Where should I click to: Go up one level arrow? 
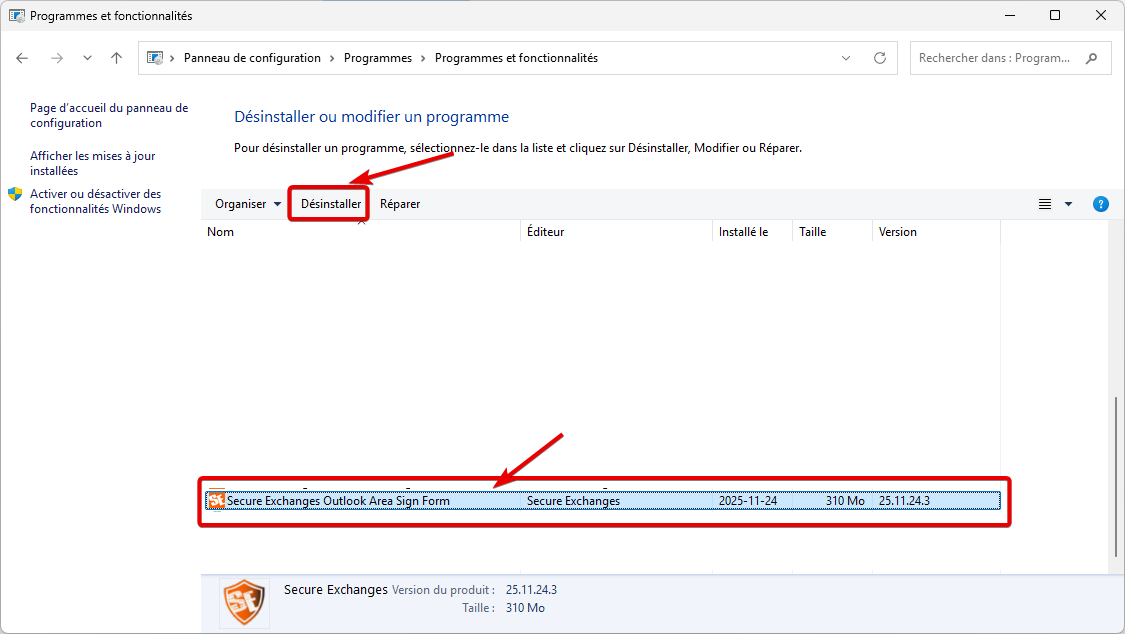point(116,58)
